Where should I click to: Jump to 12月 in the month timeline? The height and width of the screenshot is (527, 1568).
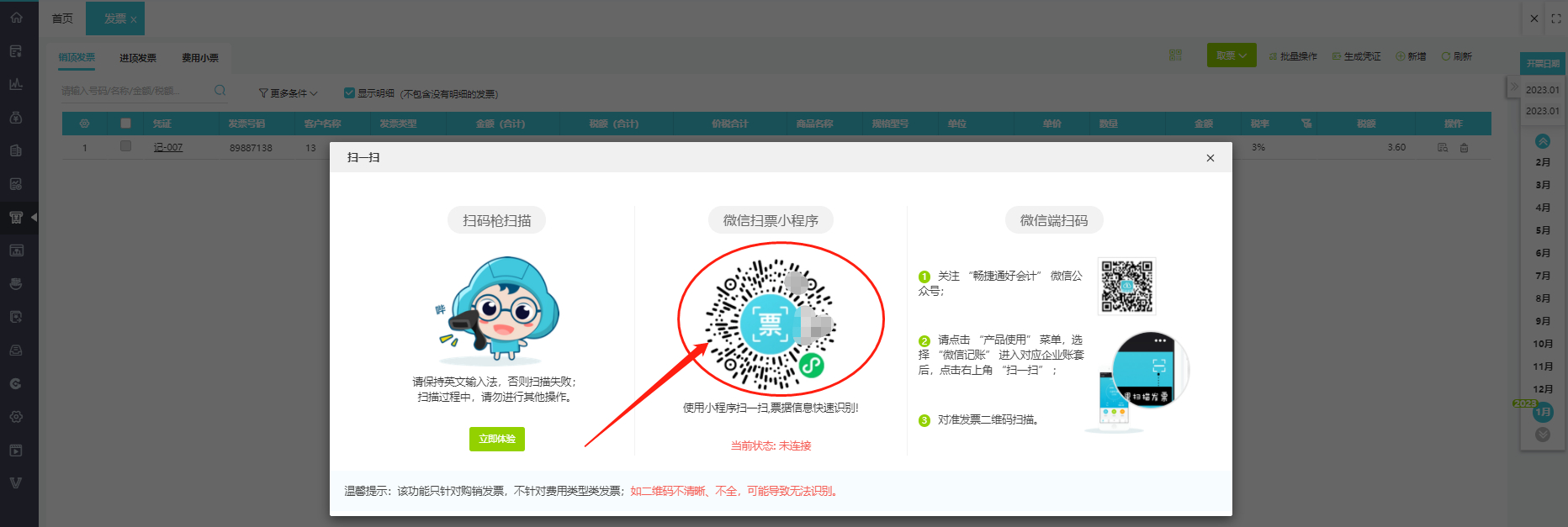[1543, 389]
